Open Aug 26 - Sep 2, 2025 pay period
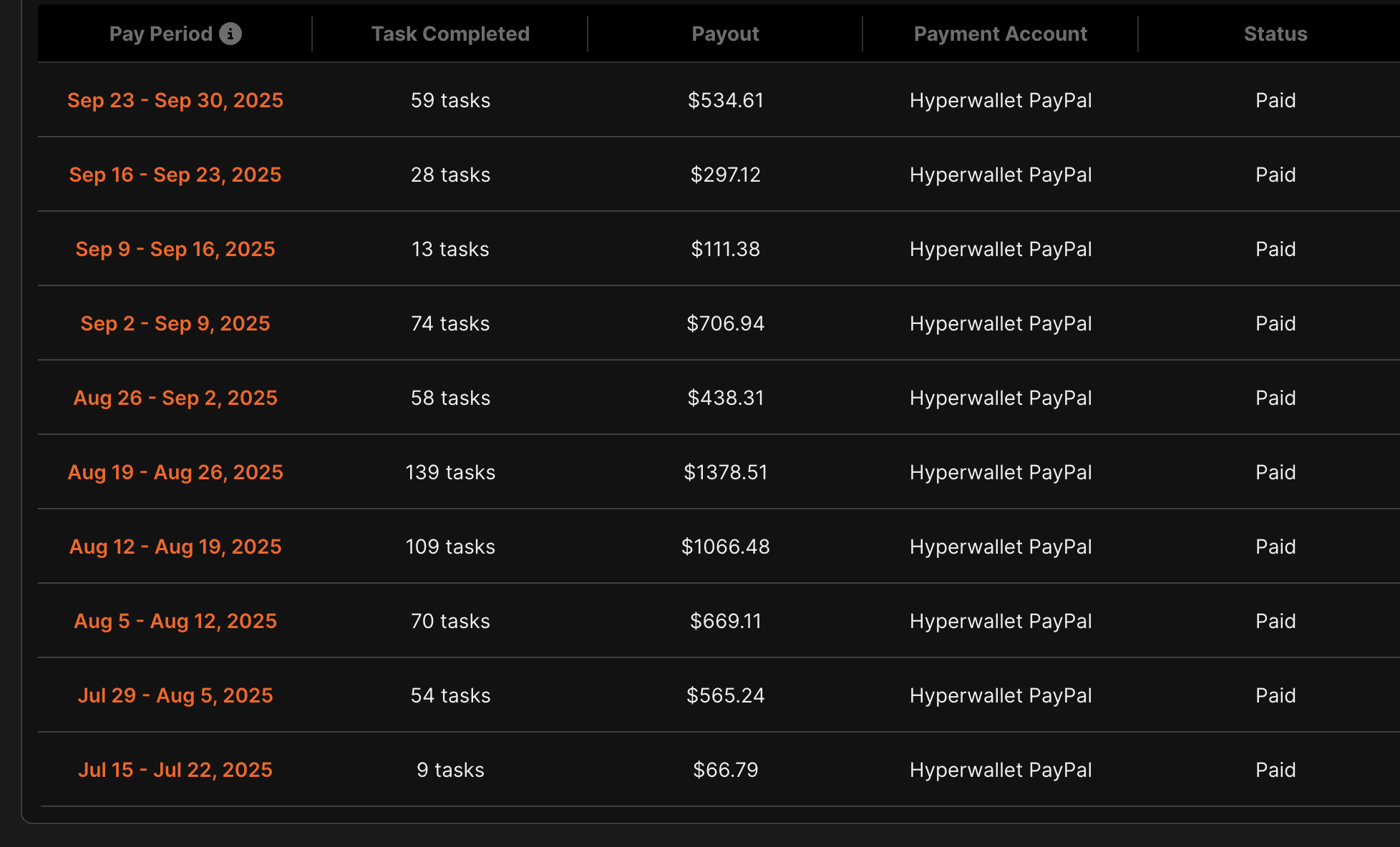 (x=175, y=398)
